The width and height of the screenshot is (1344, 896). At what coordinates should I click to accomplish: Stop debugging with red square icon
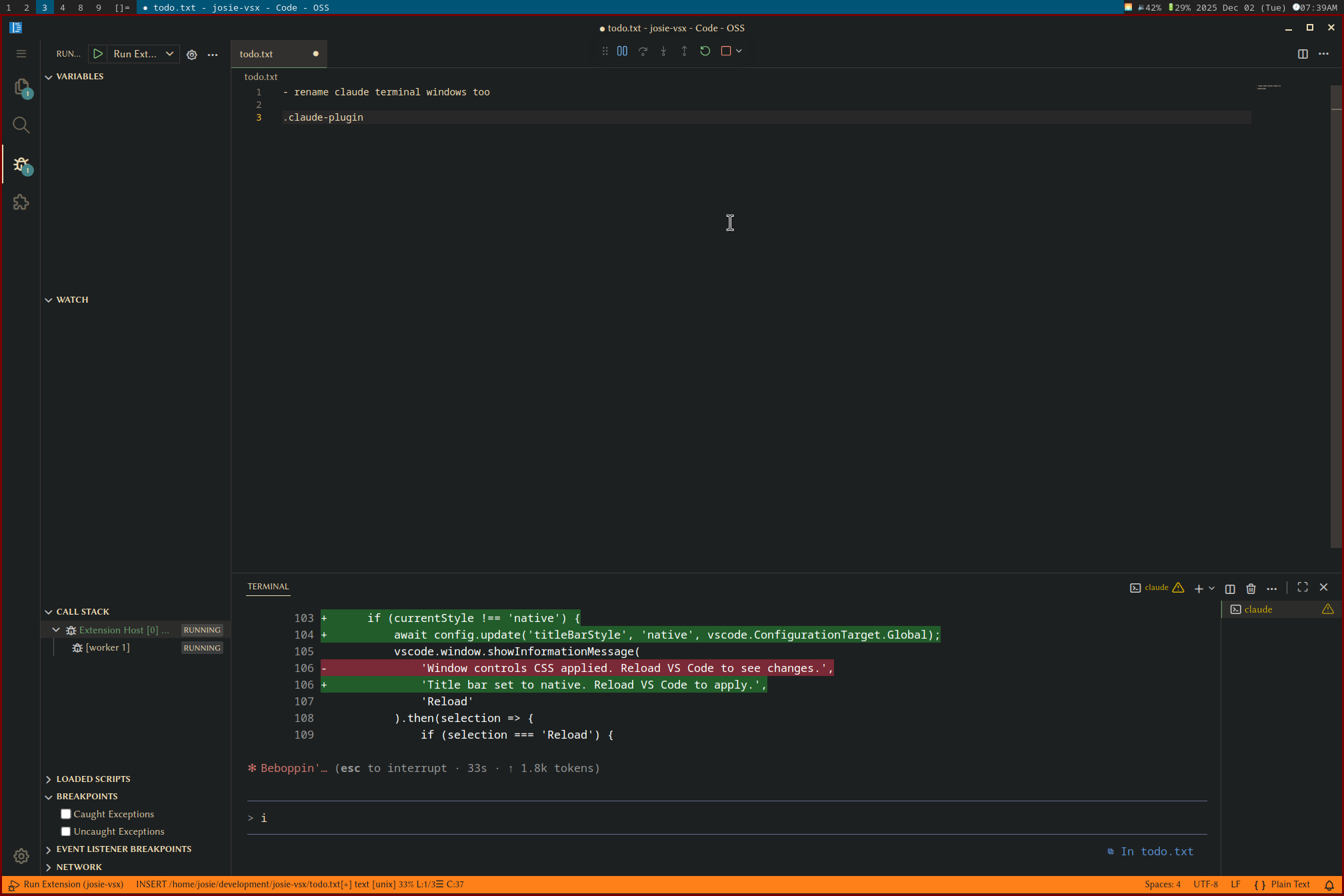point(726,51)
